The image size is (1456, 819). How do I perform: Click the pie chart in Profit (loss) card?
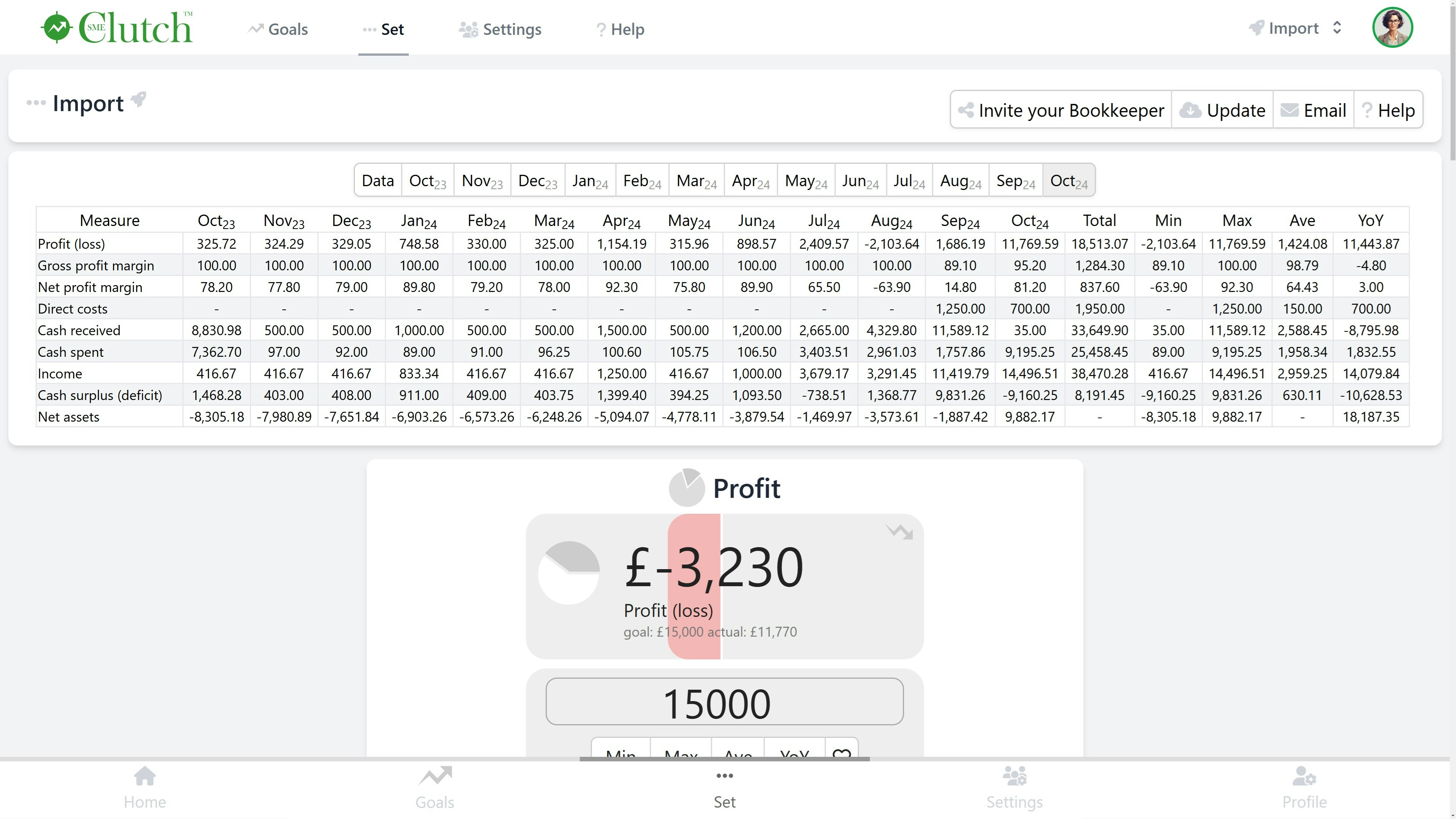coord(569,573)
